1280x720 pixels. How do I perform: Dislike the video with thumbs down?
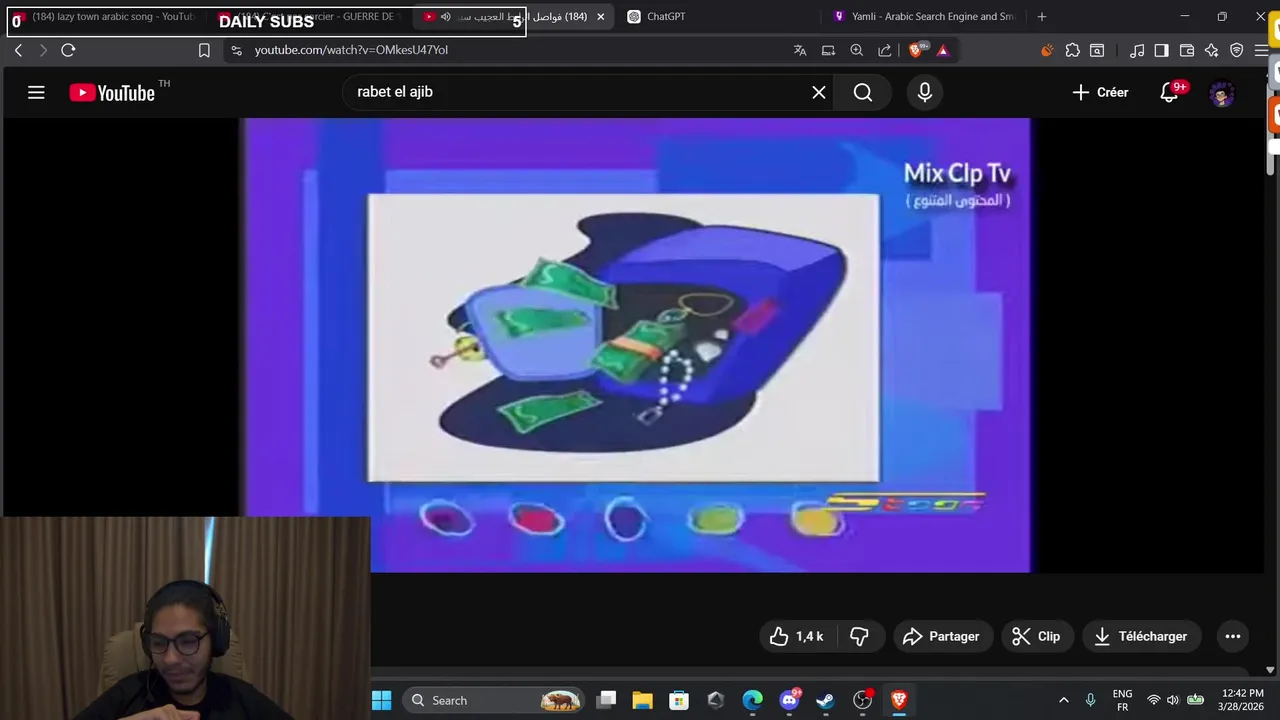pos(859,636)
